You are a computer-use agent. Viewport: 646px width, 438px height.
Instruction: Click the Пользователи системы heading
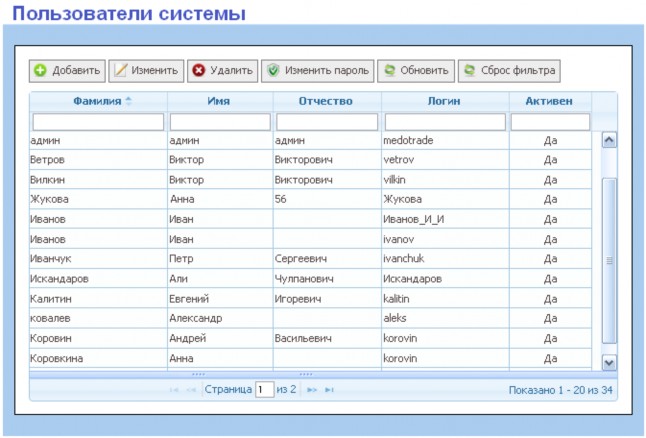coord(129,14)
